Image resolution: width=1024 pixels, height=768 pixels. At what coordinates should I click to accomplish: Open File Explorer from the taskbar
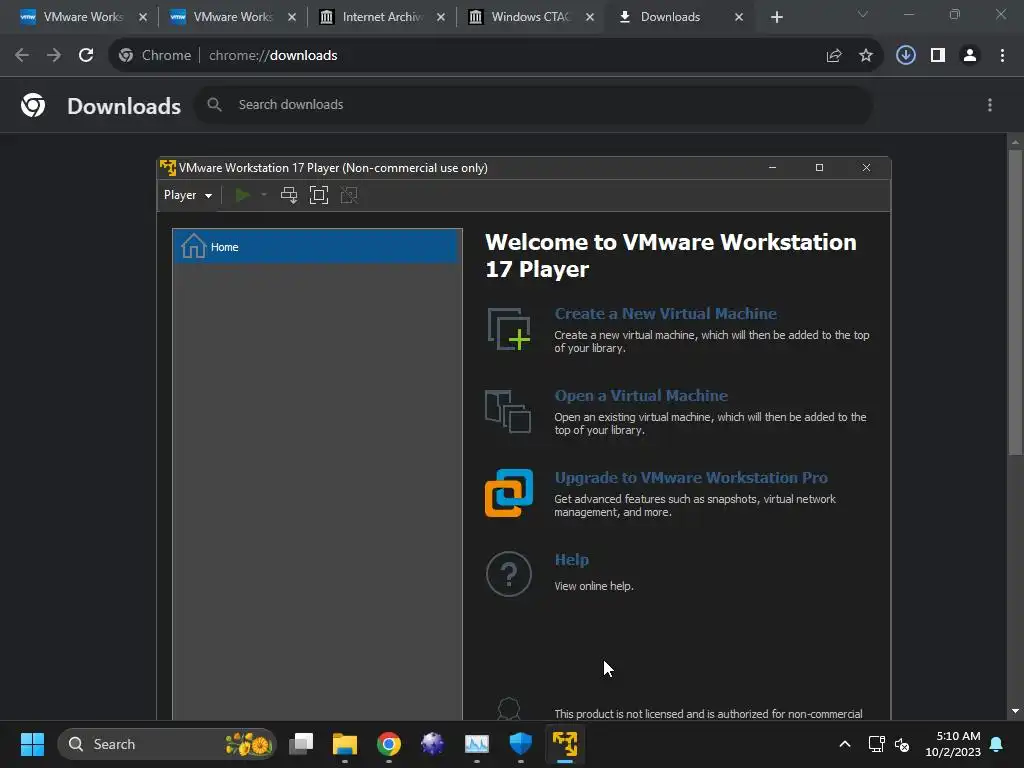345,744
